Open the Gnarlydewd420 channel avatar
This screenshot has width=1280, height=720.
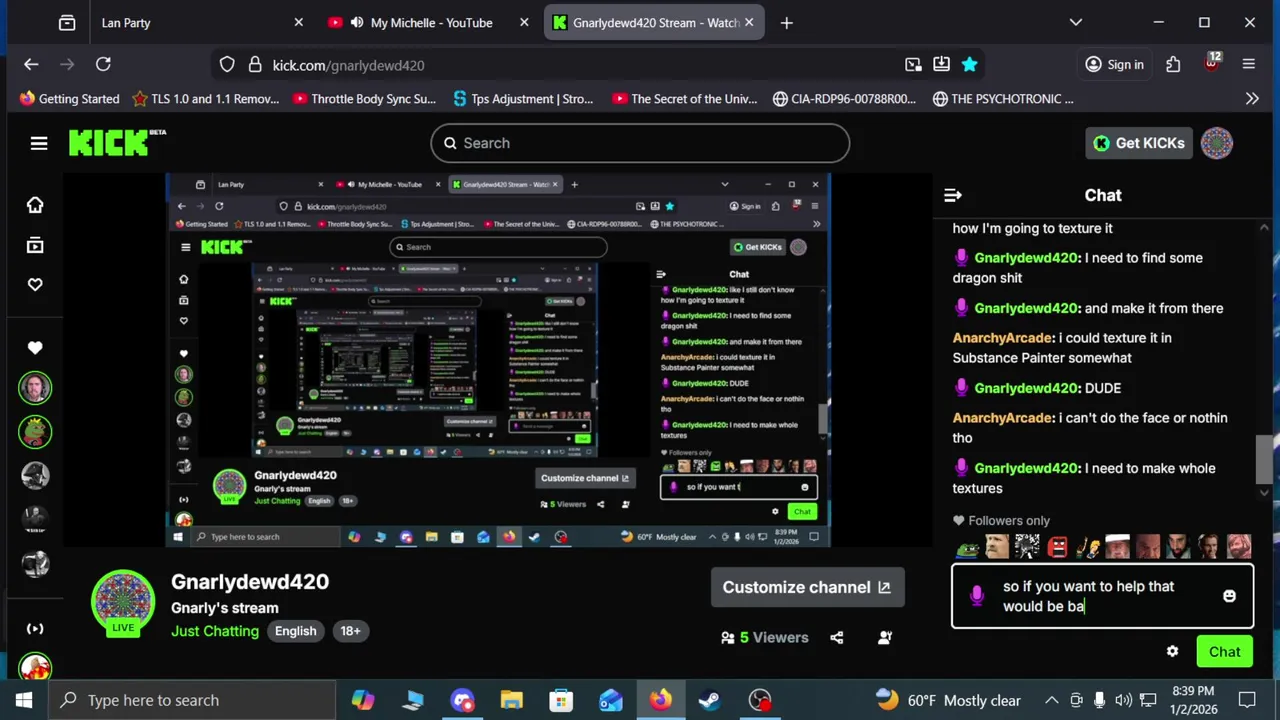[x=123, y=603]
